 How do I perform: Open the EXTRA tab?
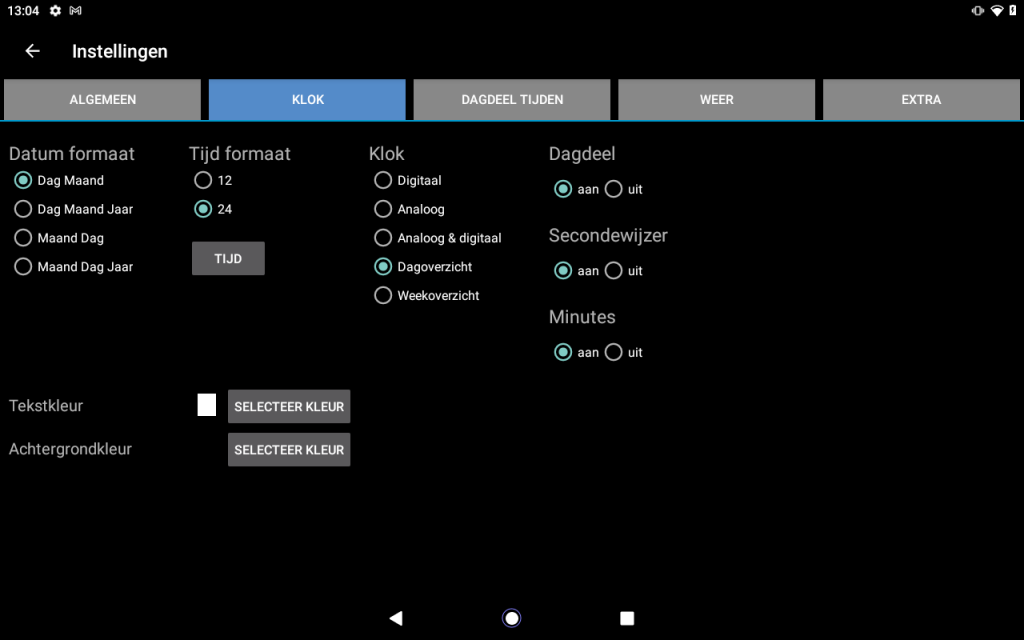tap(921, 100)
